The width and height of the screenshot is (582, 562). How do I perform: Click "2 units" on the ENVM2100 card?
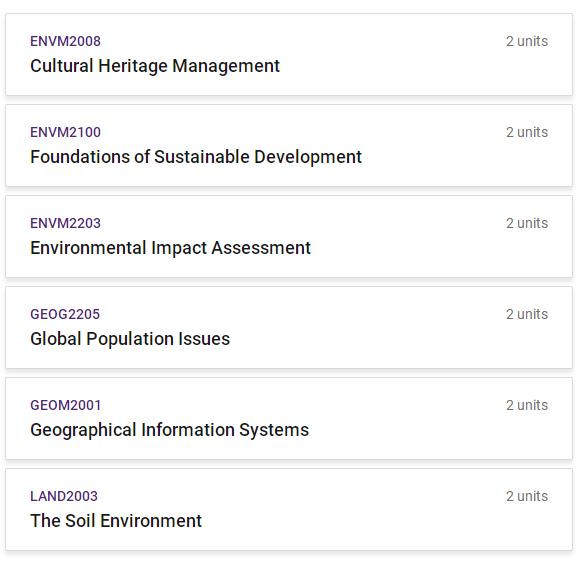pos(527,132)
